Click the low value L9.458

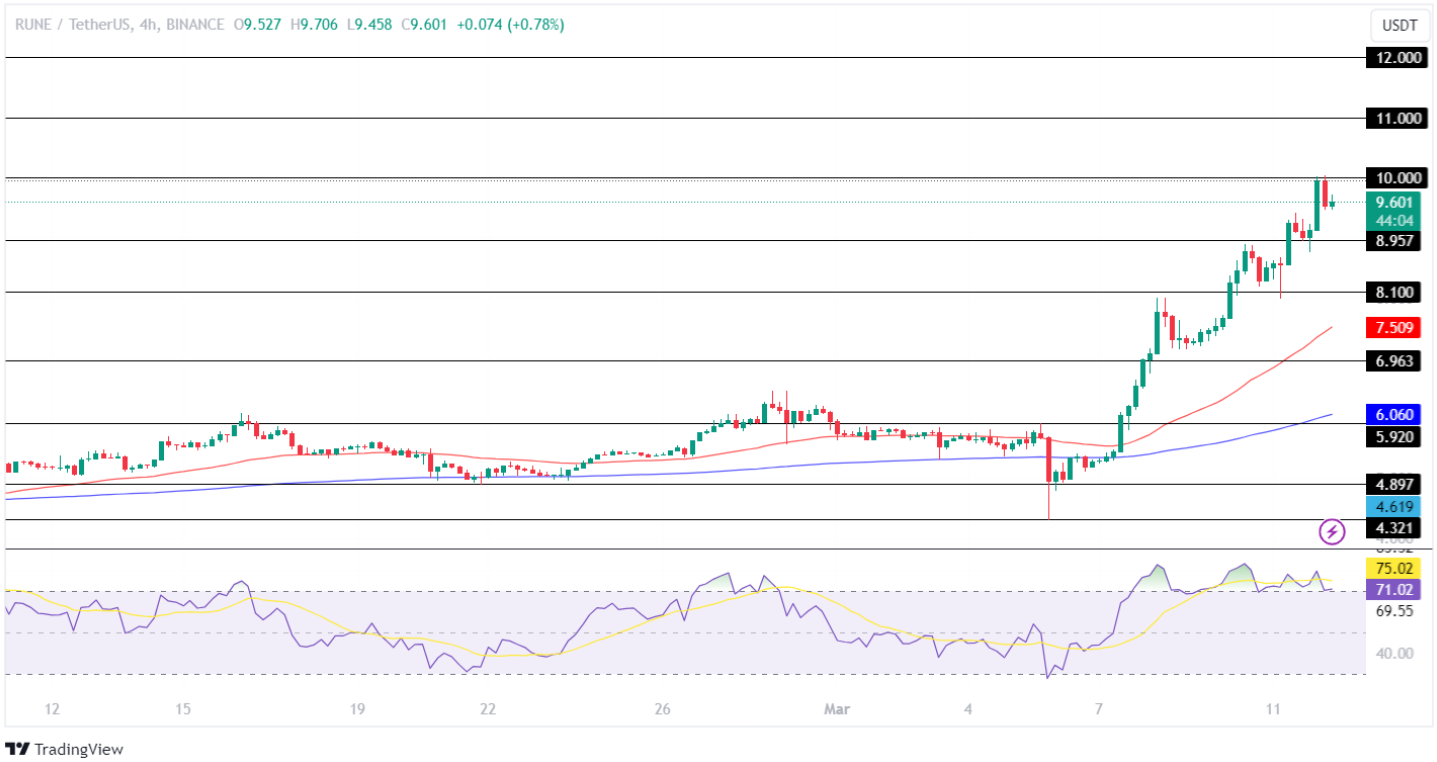pos(369,25)
